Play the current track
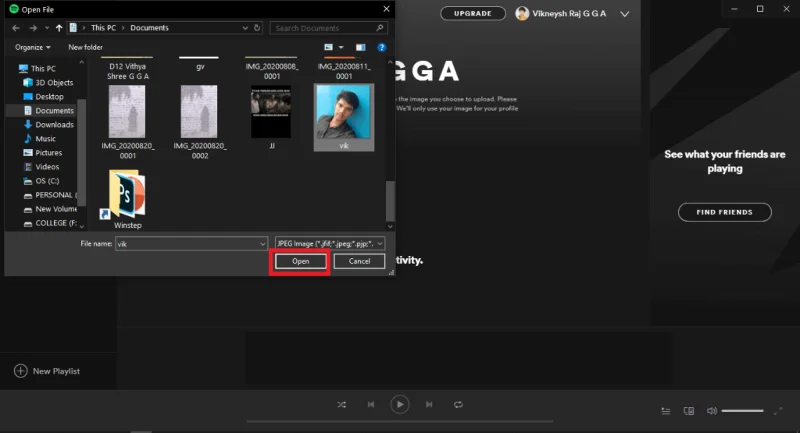 pos(399,404)
